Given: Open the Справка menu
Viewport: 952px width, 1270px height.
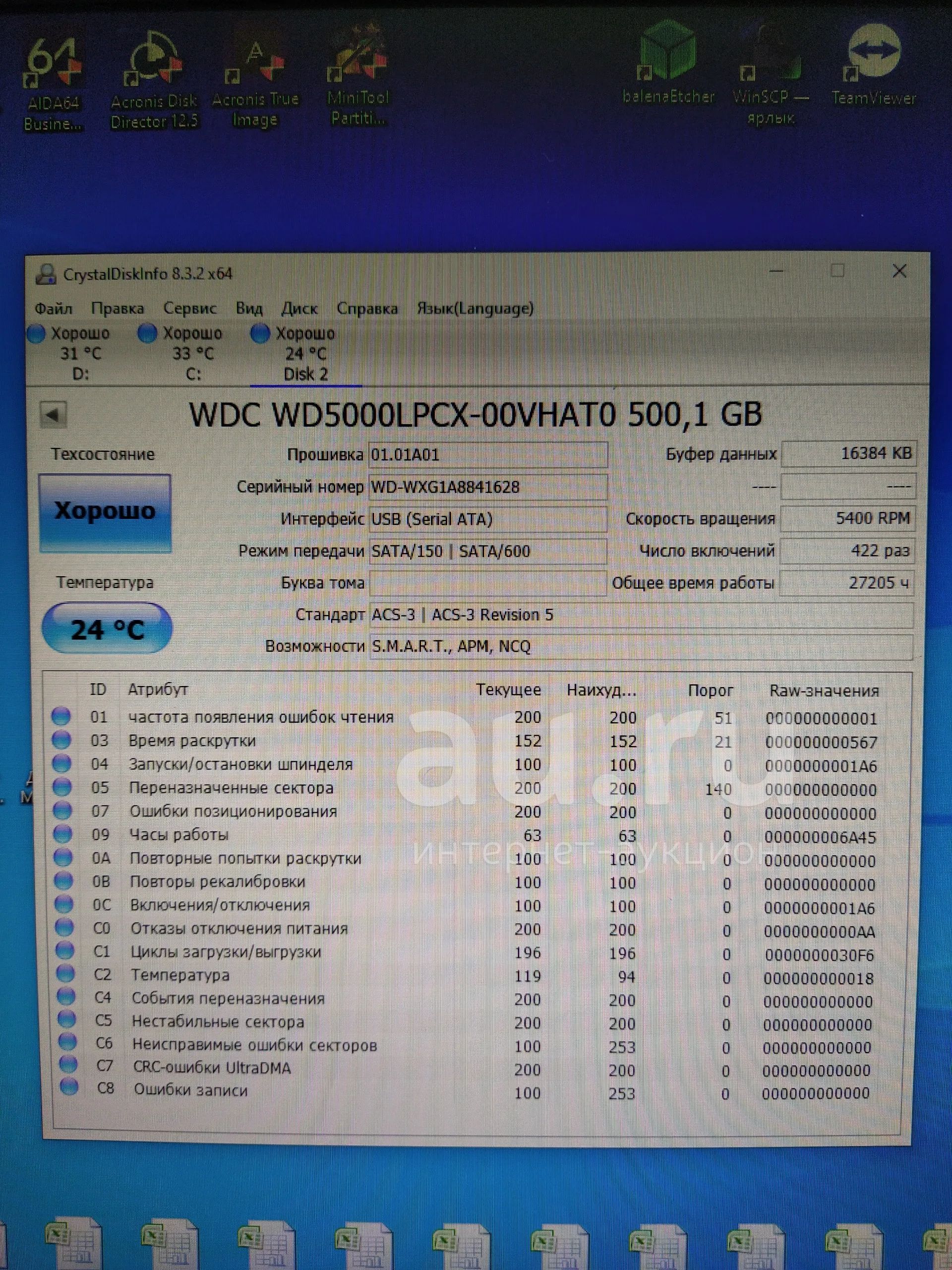Looking at the screenshot, I should 367,308.
